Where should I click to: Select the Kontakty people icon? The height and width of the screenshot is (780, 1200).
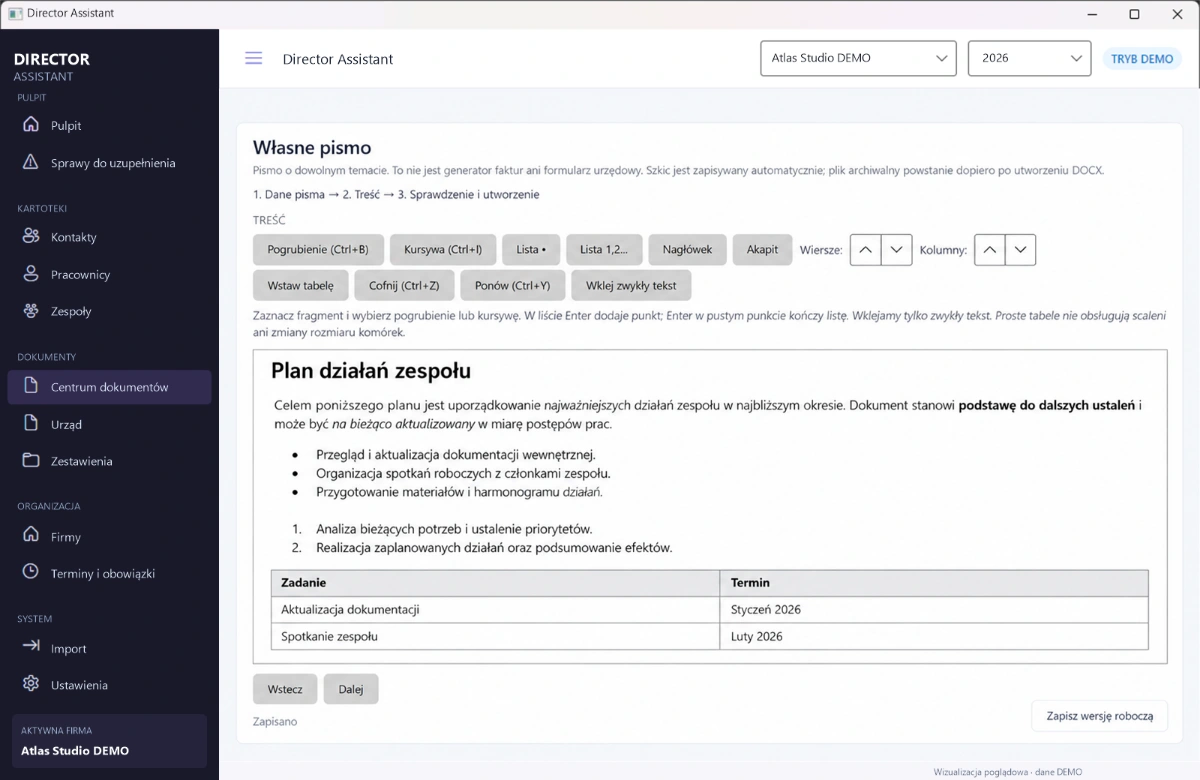pyautogui.click(x=31, y=236)
